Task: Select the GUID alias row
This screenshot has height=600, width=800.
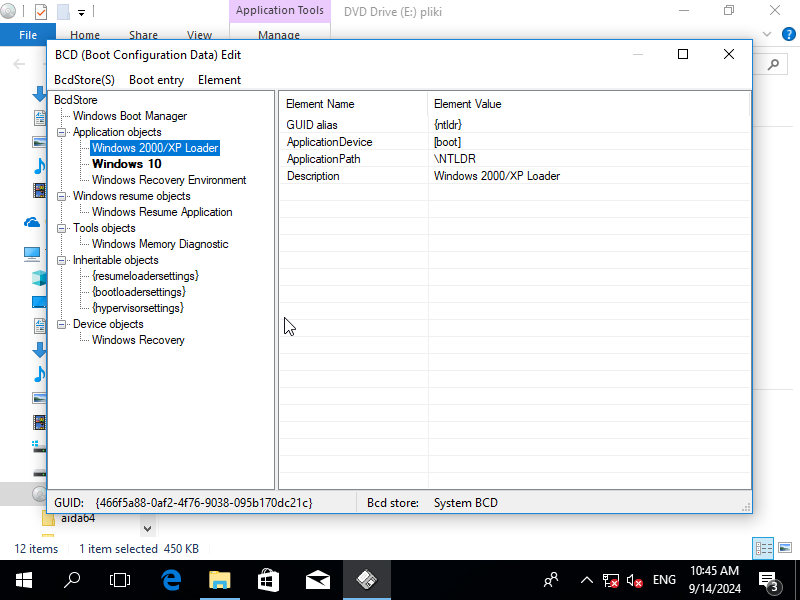Action: point(514,124)
